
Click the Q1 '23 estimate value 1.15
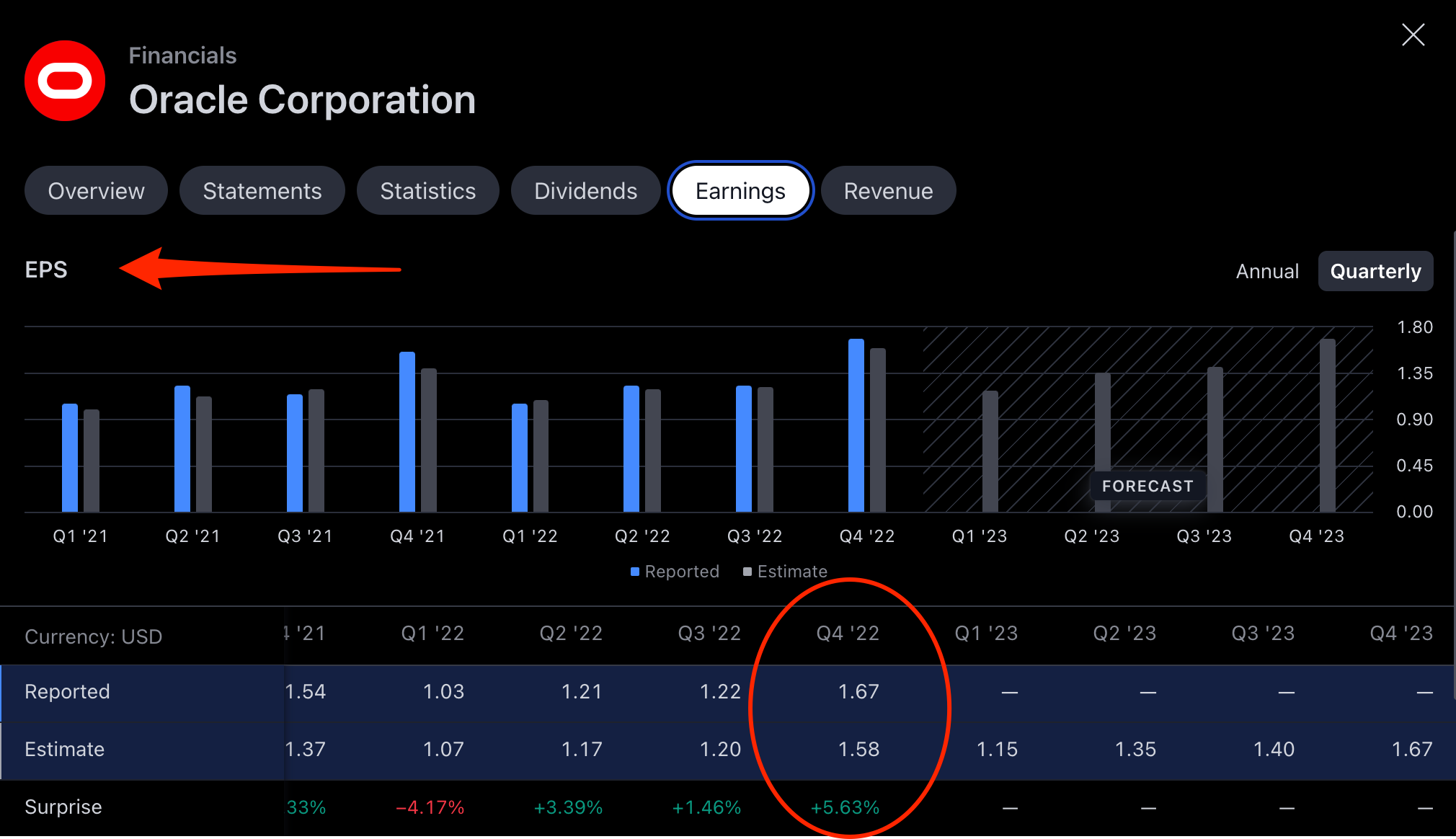point(997,750)
